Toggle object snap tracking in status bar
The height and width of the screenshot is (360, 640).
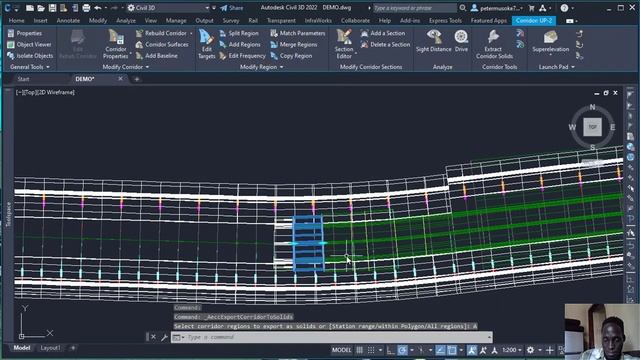[x=440, y=350]
